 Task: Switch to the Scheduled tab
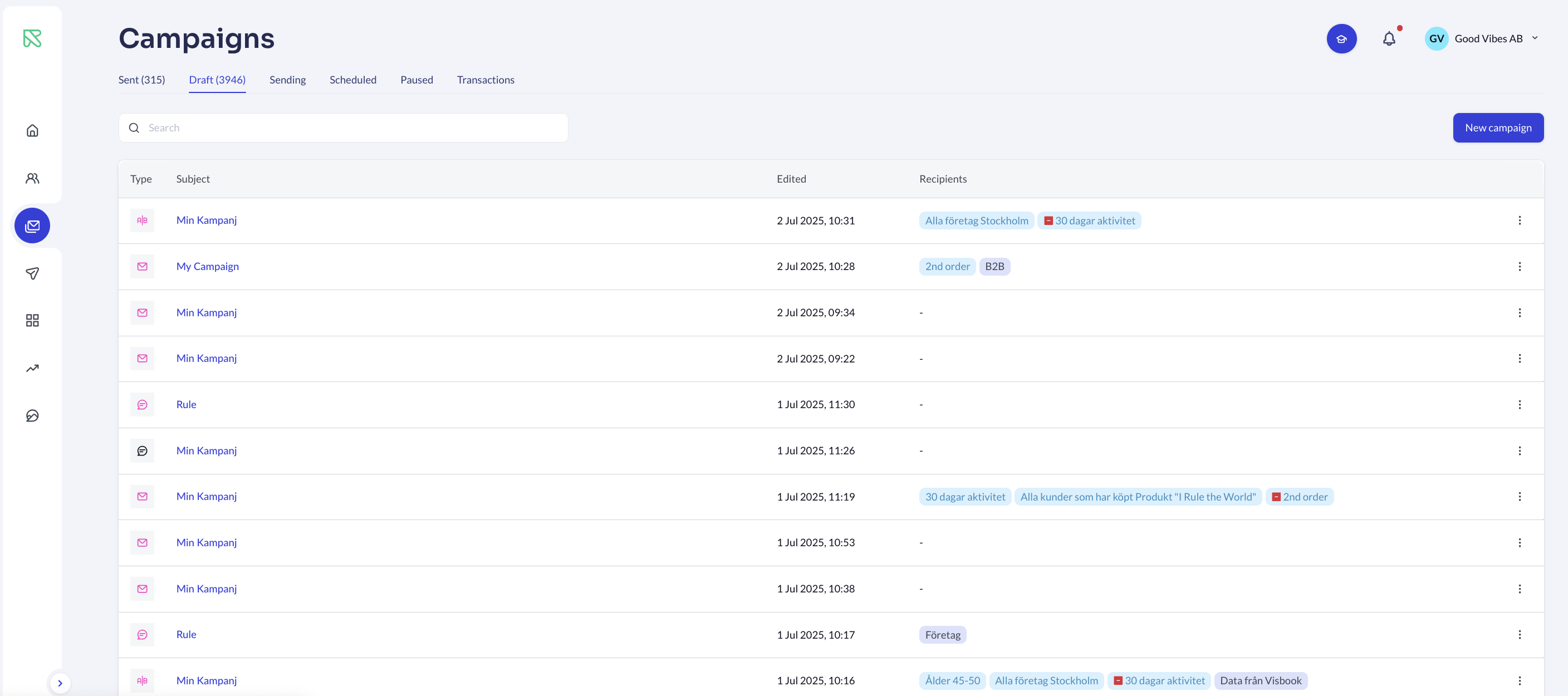(x=352, y=80)
